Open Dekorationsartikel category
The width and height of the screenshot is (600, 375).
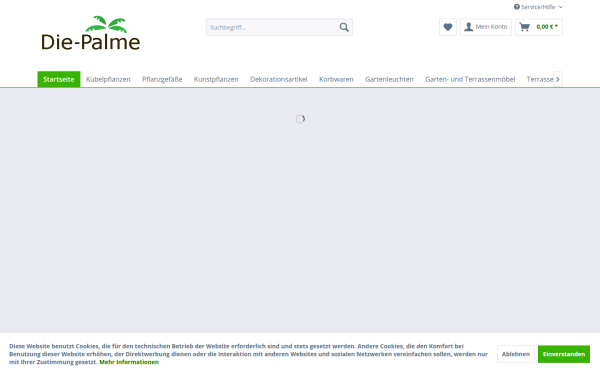[x=279, y=79]
